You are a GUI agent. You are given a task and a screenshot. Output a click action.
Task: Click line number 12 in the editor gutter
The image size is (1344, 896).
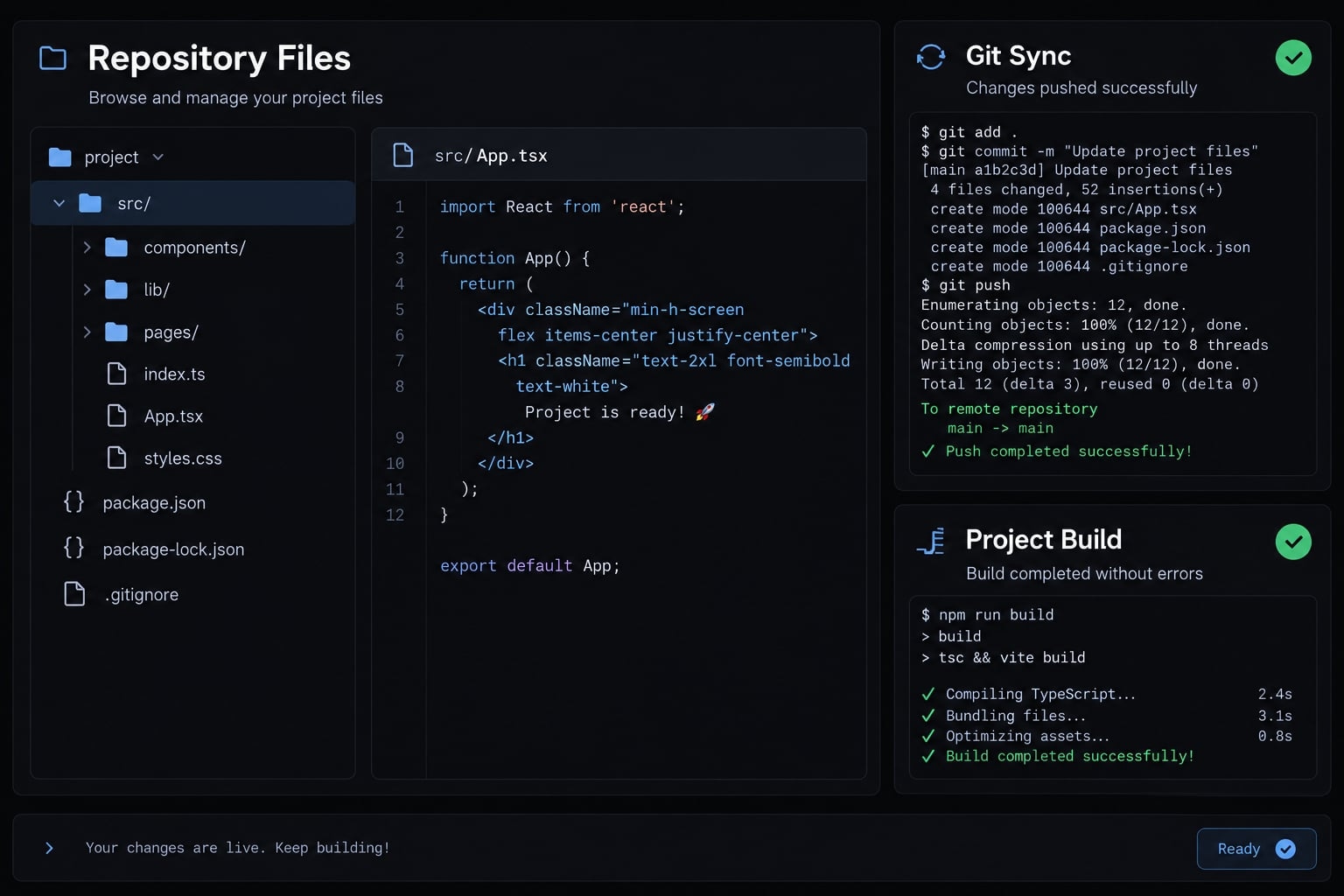(x=395, y=515)
